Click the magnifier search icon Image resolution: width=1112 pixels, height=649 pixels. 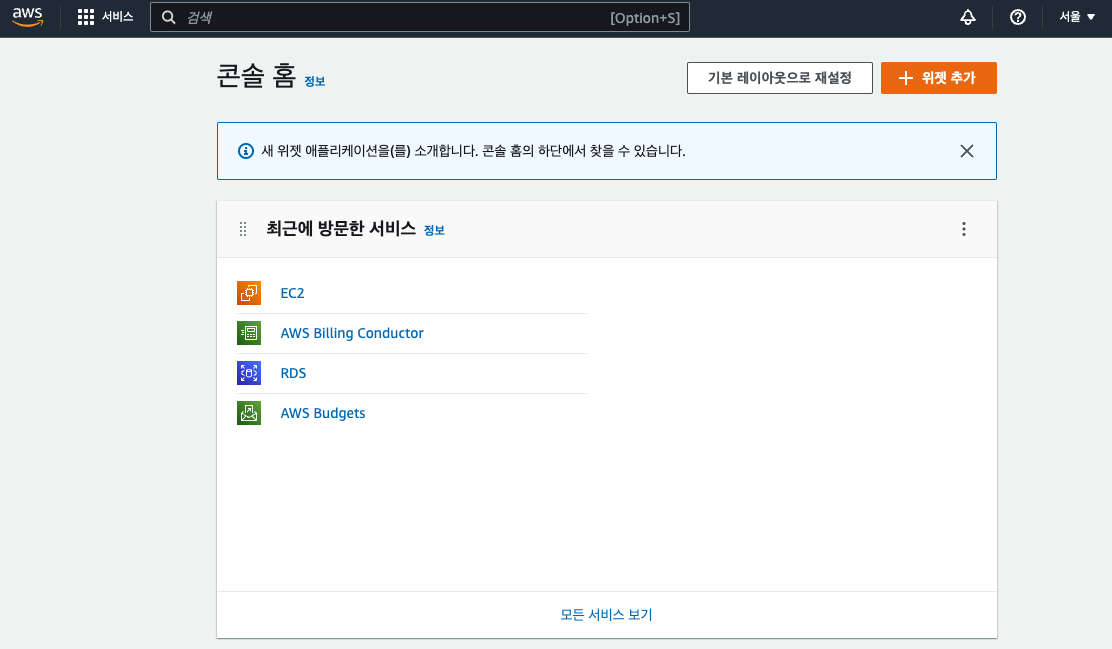[x=169, y=17]
